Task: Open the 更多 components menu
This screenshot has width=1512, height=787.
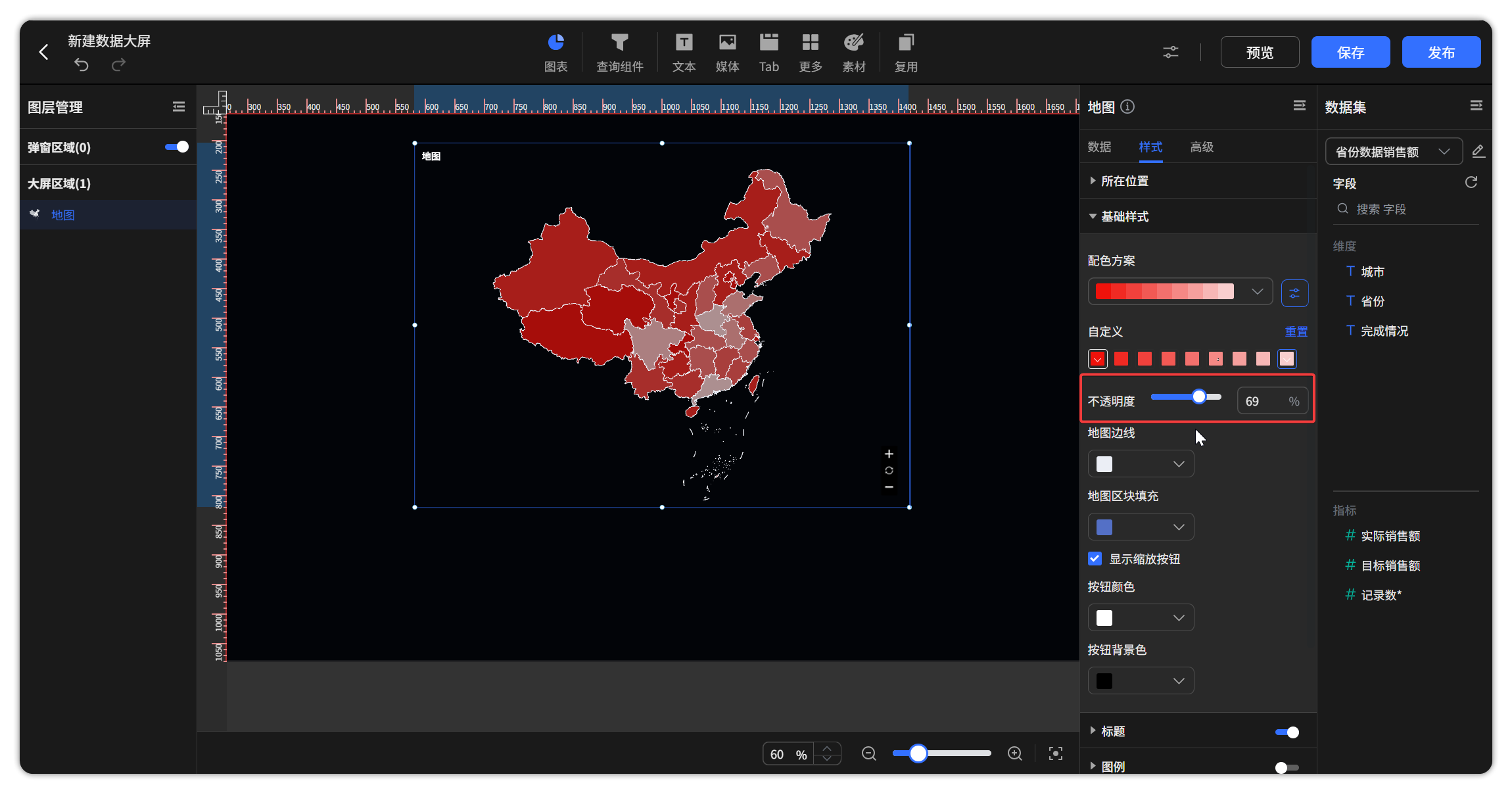Action: [x=811, y=53]
